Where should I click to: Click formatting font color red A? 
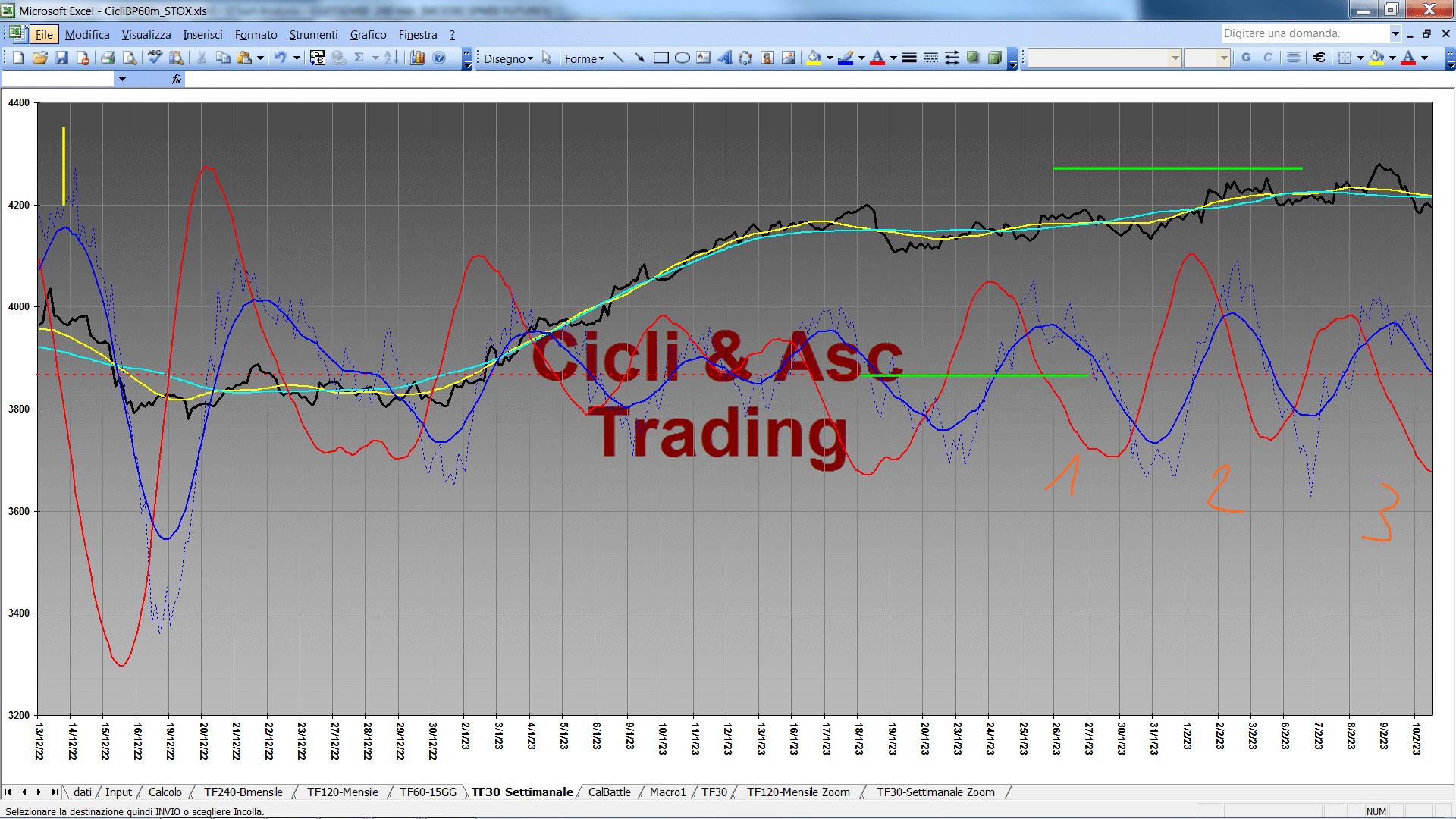[x=1408, y=58]
